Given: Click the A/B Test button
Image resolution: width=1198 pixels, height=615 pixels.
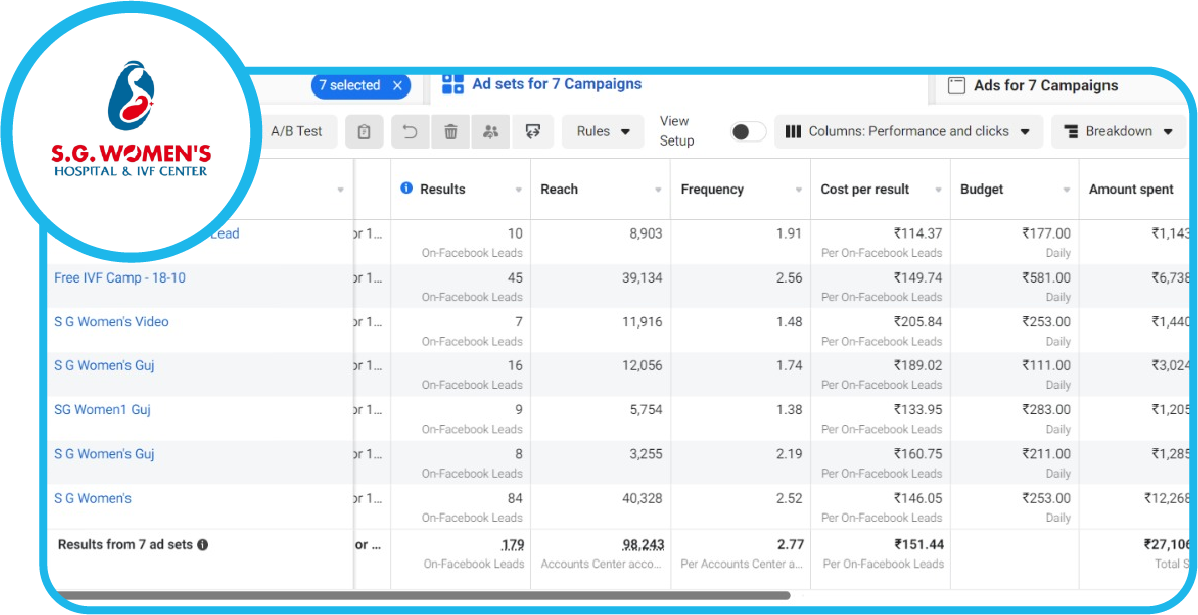Looking at the screenshot, I should [x=297, y=131].
